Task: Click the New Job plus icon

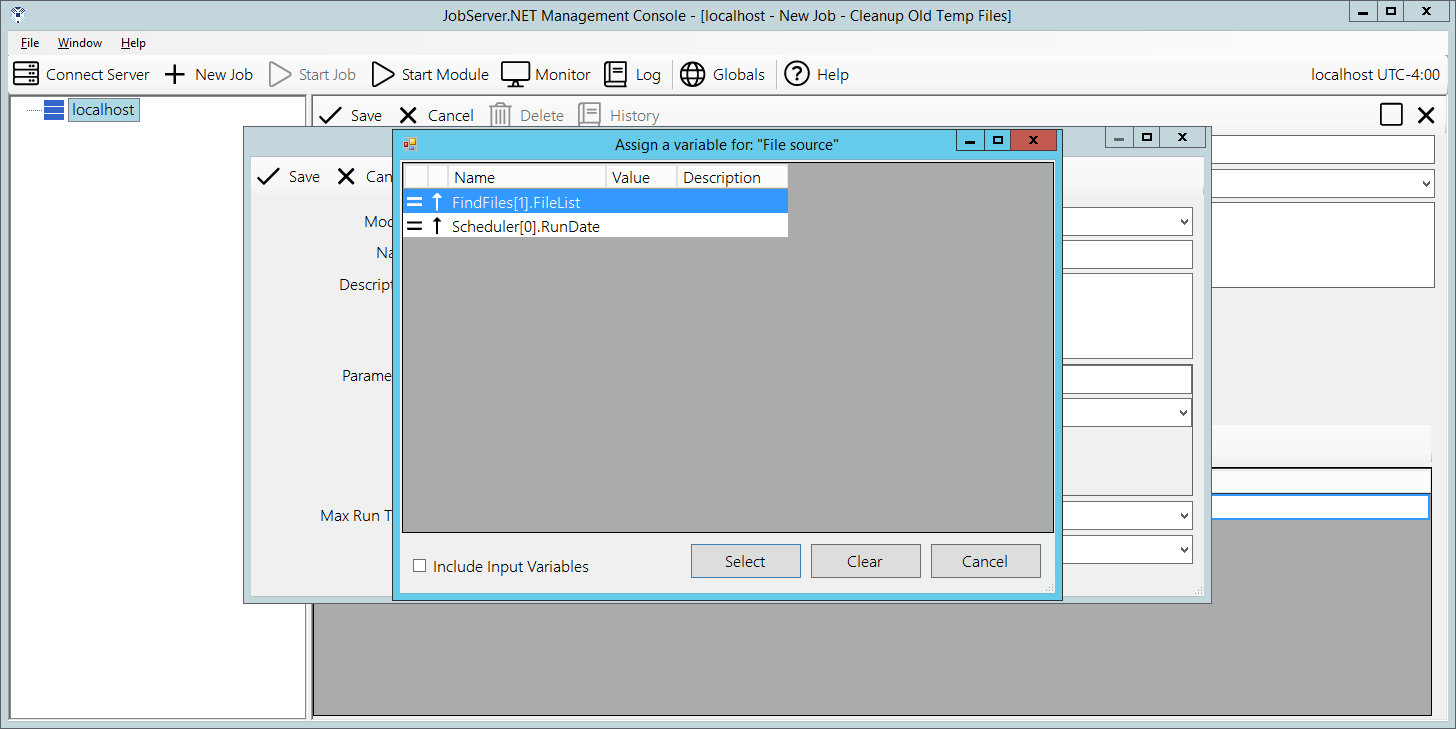Action: tap(175, 74)
